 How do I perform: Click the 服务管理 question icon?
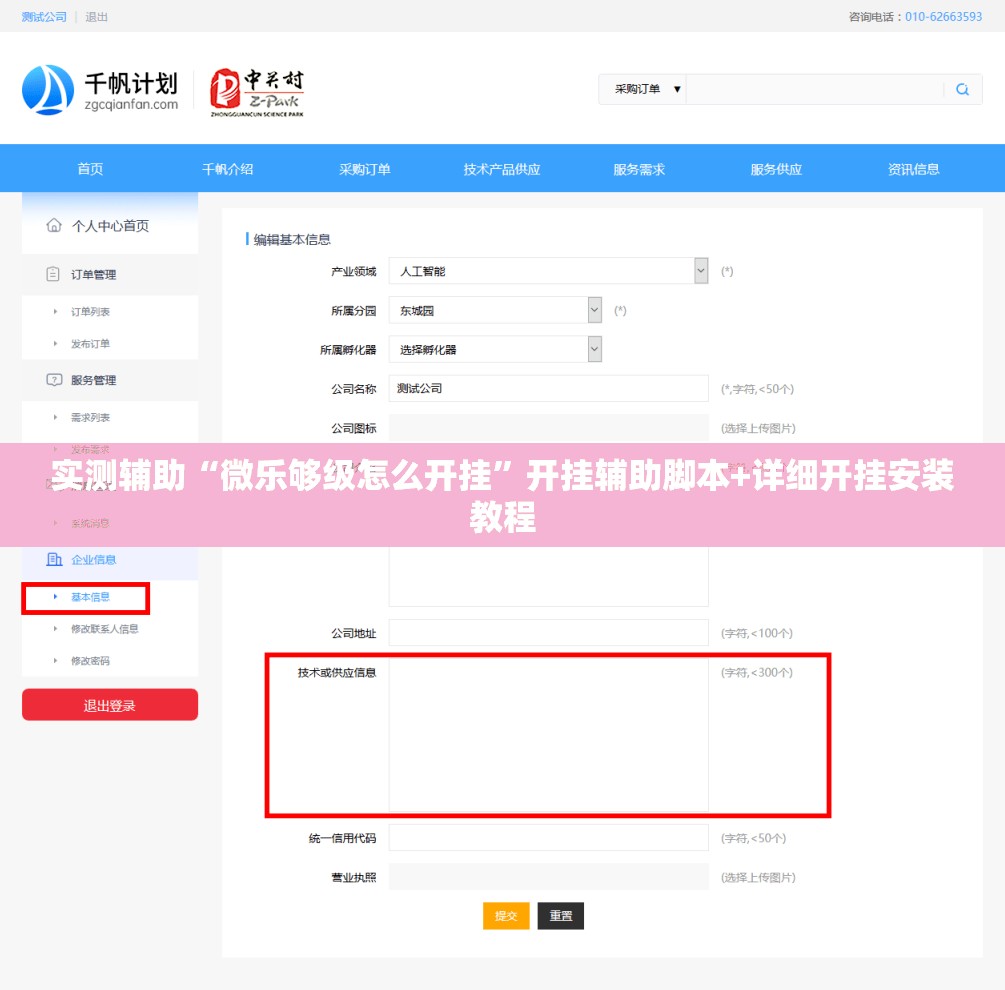[54, 380]
